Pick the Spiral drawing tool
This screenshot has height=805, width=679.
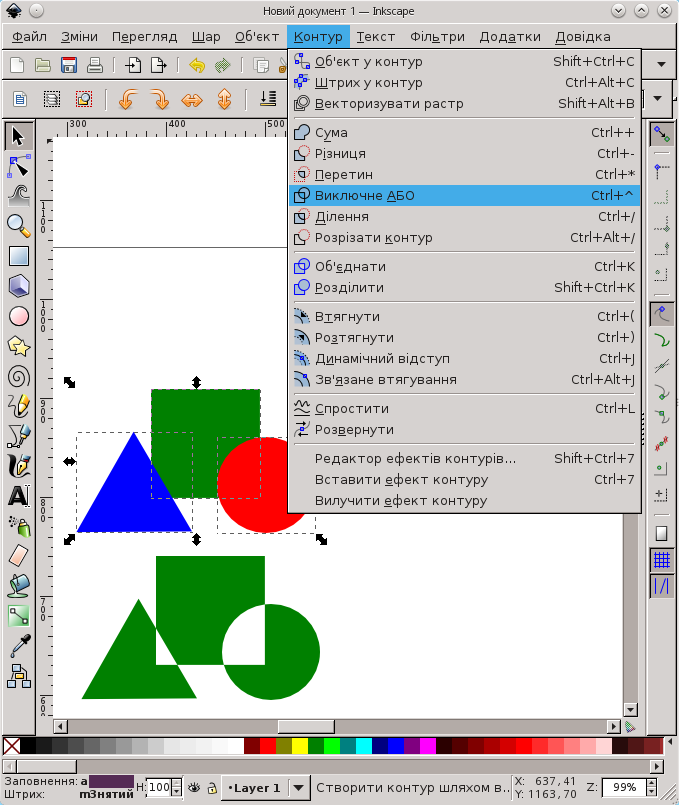18,376
